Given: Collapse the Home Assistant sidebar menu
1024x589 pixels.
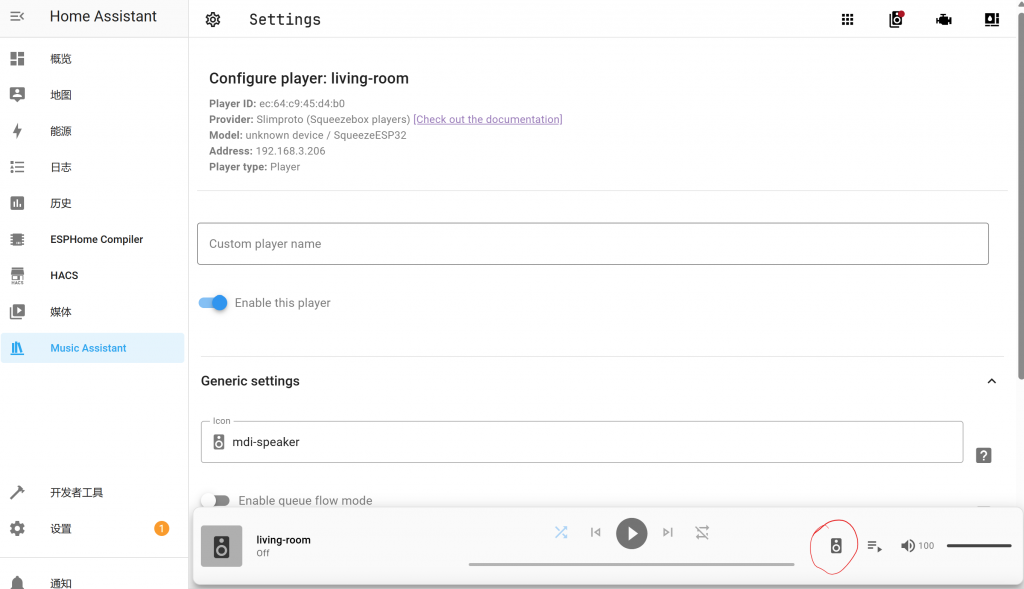Looking at the screenshot, I should (17, 16).
